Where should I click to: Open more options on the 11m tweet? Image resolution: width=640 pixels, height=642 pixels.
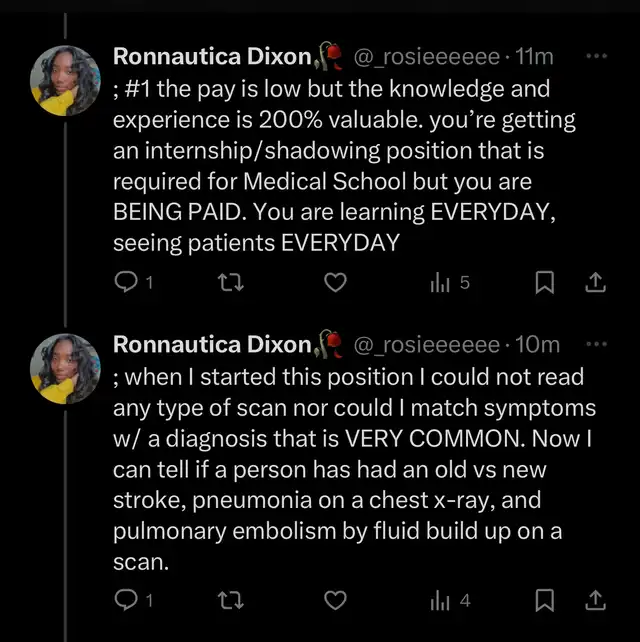(596, 58)
